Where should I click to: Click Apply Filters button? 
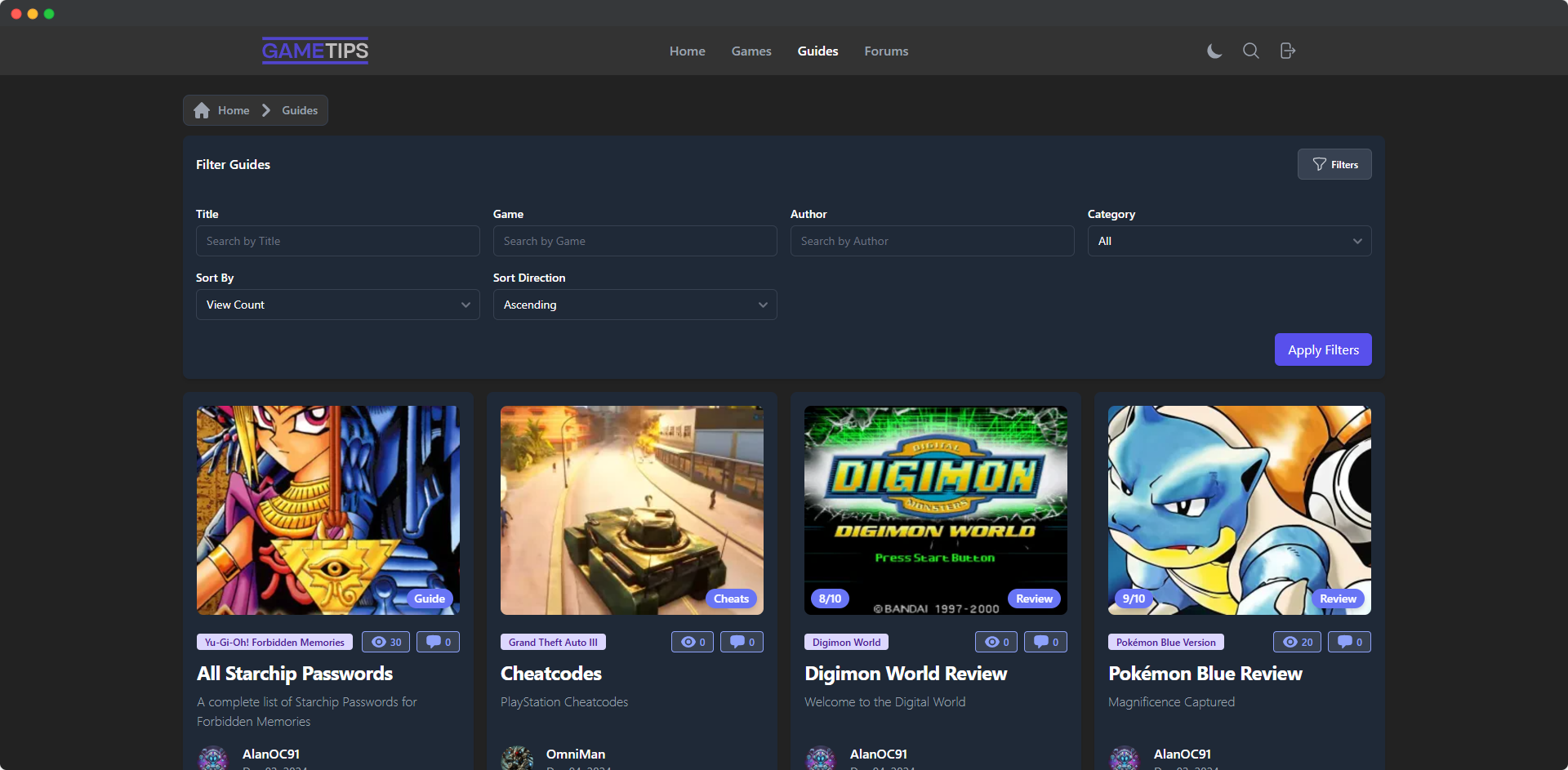pos(1323,349)
